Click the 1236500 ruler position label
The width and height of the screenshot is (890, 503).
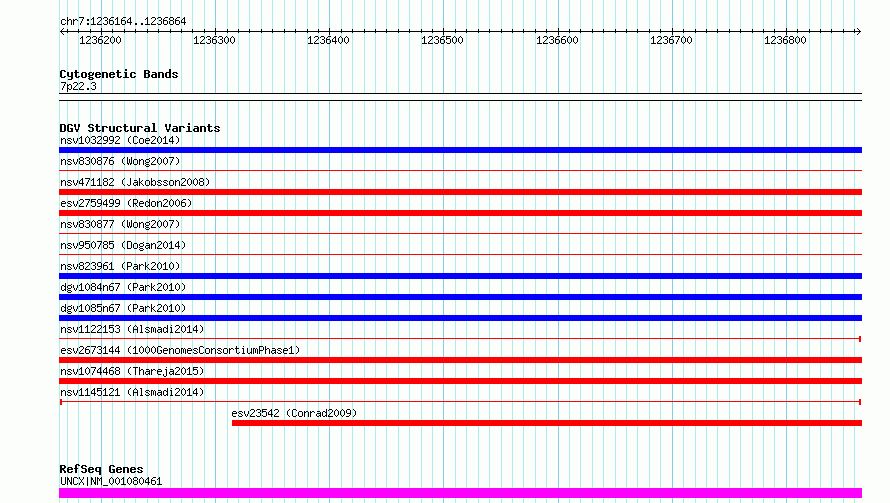click(443, 40)
